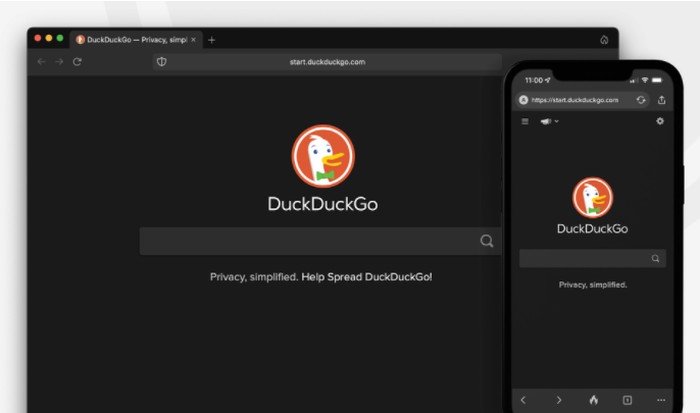Tap the magnifier icon in phone search box
Image resolution: width=700 pixels, height=413 pixels.
click(655, 259)
